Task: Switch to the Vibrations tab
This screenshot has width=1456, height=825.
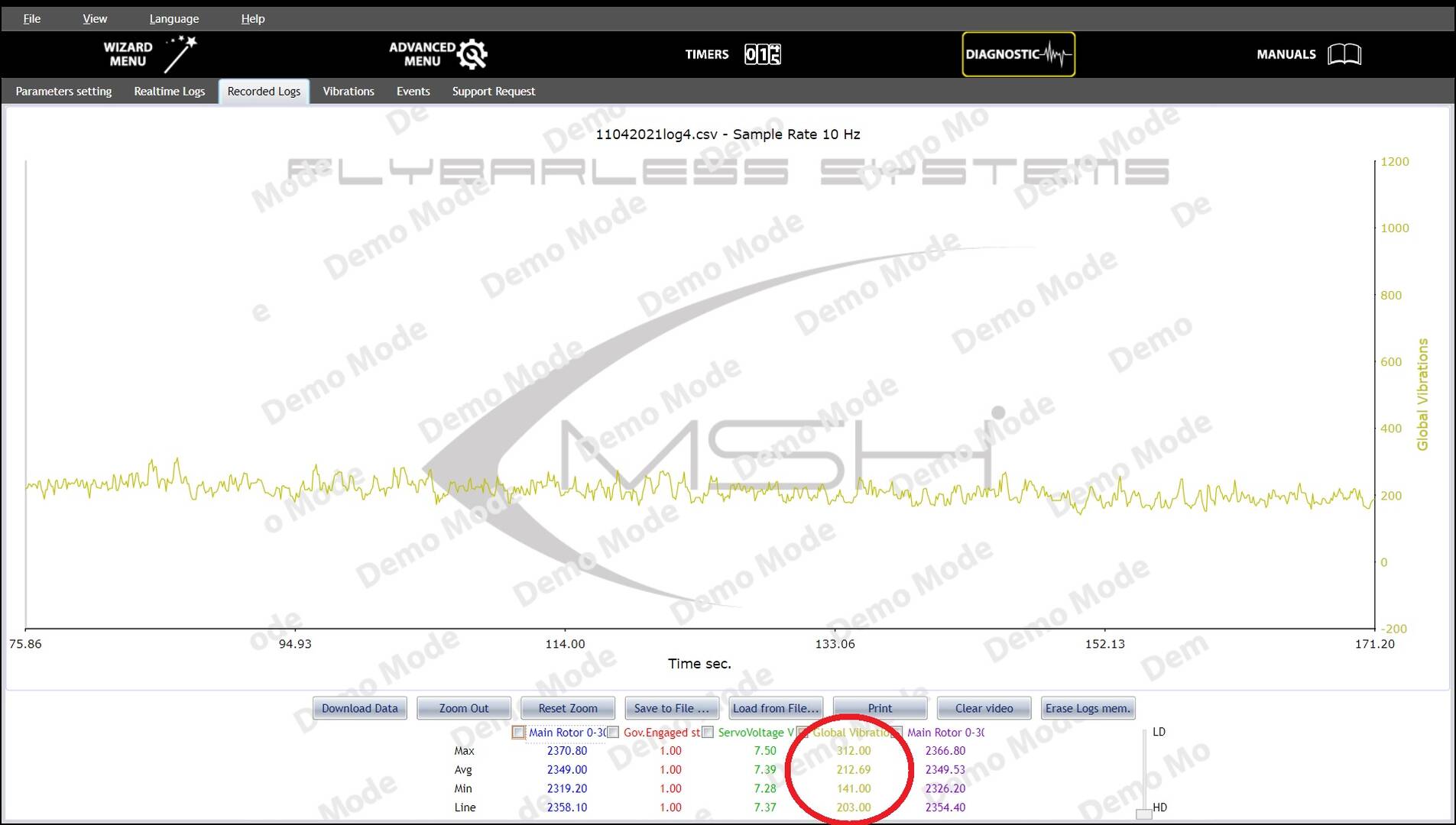Action: point(348,91)
